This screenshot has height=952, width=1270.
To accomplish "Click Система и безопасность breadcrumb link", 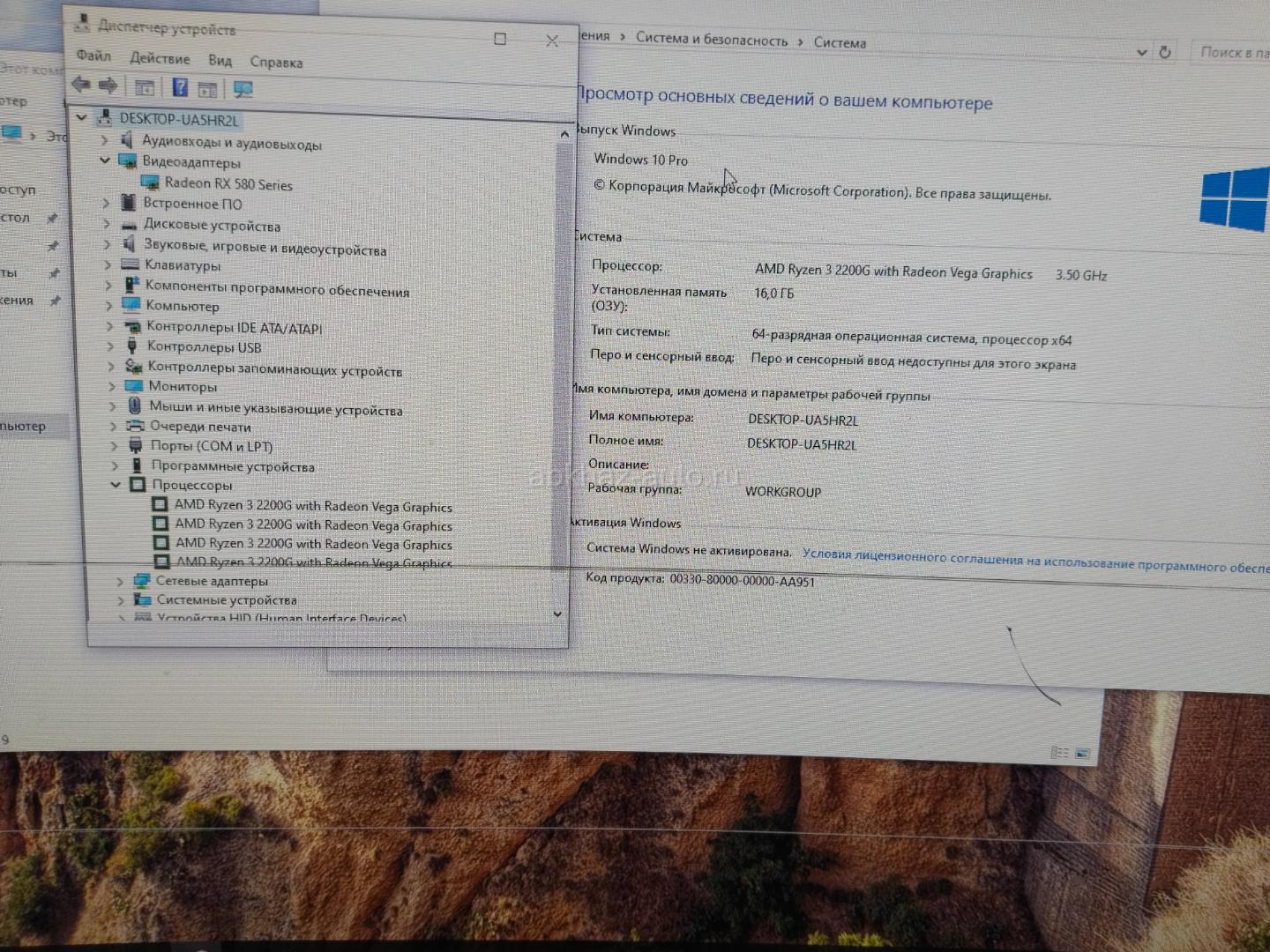I will [711, 40].
